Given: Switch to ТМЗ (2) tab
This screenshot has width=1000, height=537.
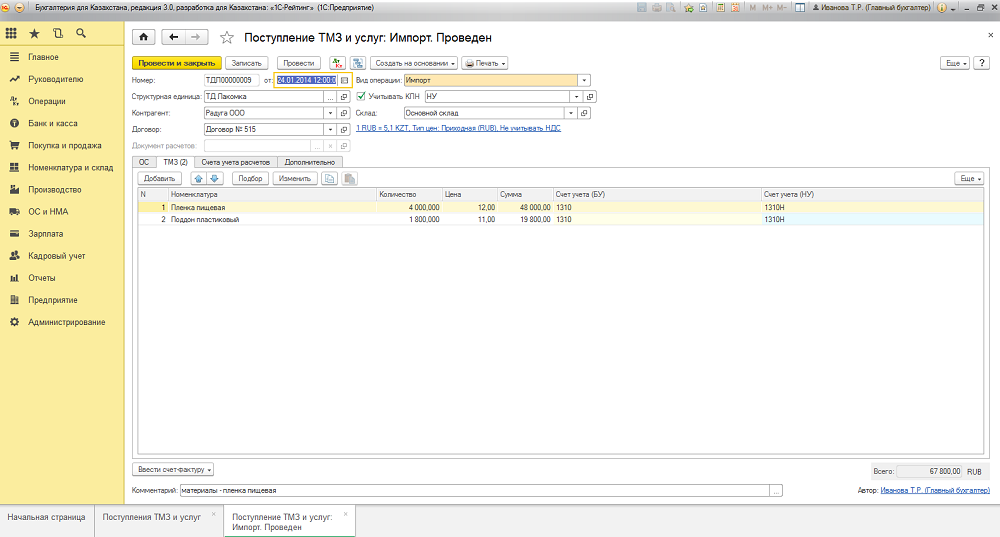Looking at the screenshot, I should (x=175, y=162).
